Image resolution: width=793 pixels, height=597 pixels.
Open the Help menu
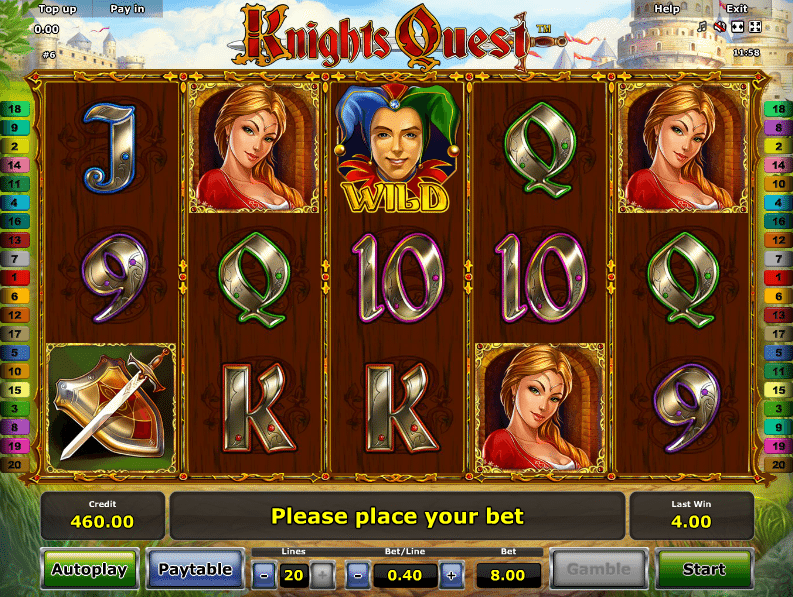(x=667, y=9)
